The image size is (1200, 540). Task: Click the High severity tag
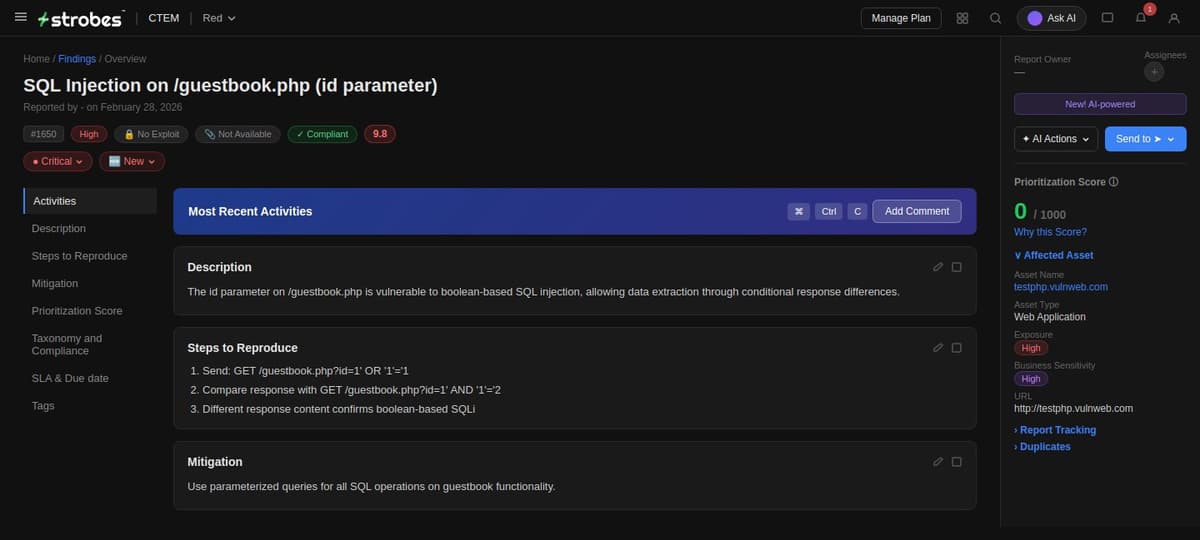click(89, 134)
